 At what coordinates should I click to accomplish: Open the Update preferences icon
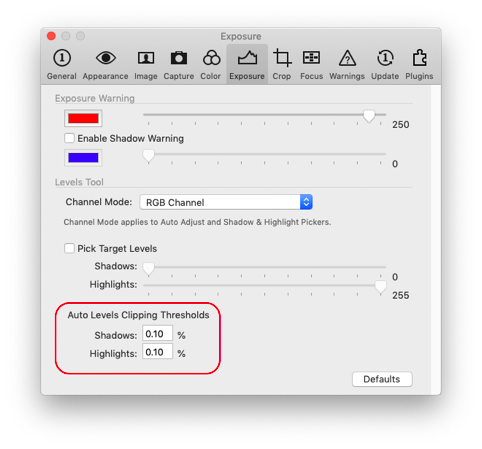(x=385, y=65)
